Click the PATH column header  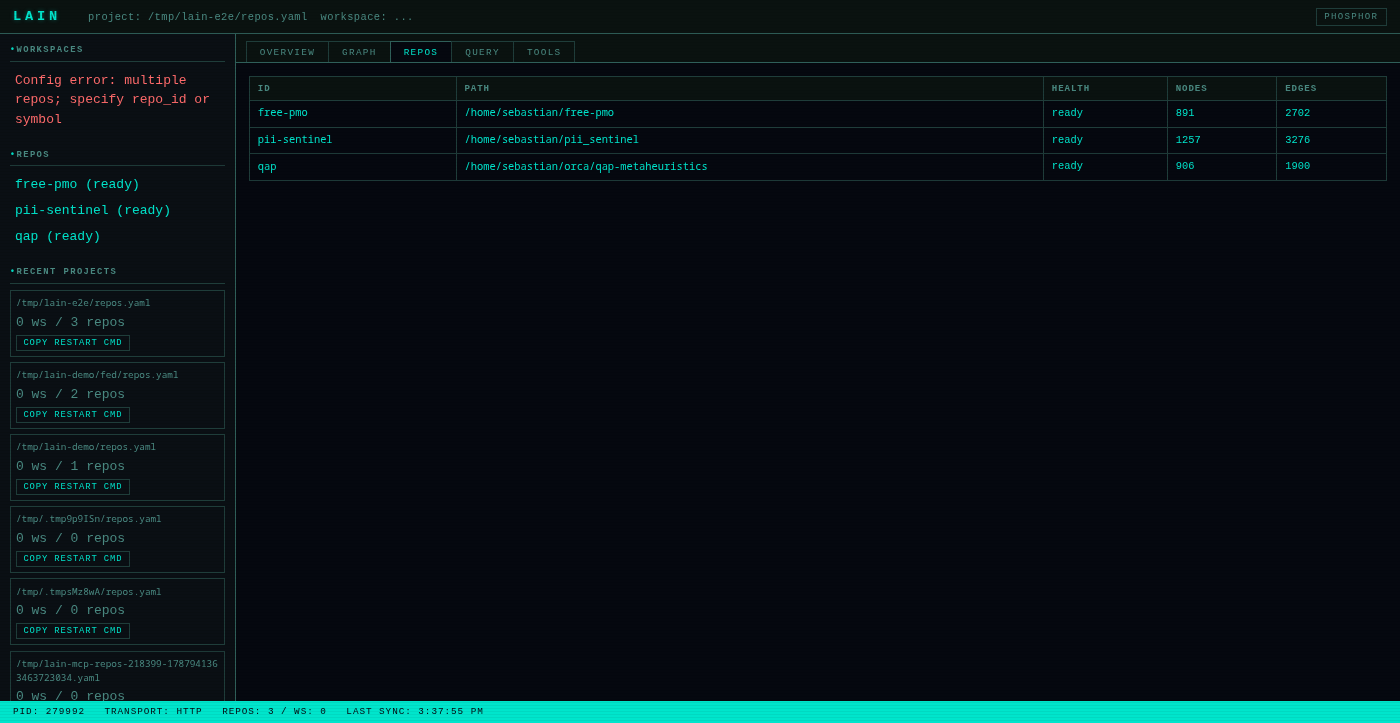point(750,89)
